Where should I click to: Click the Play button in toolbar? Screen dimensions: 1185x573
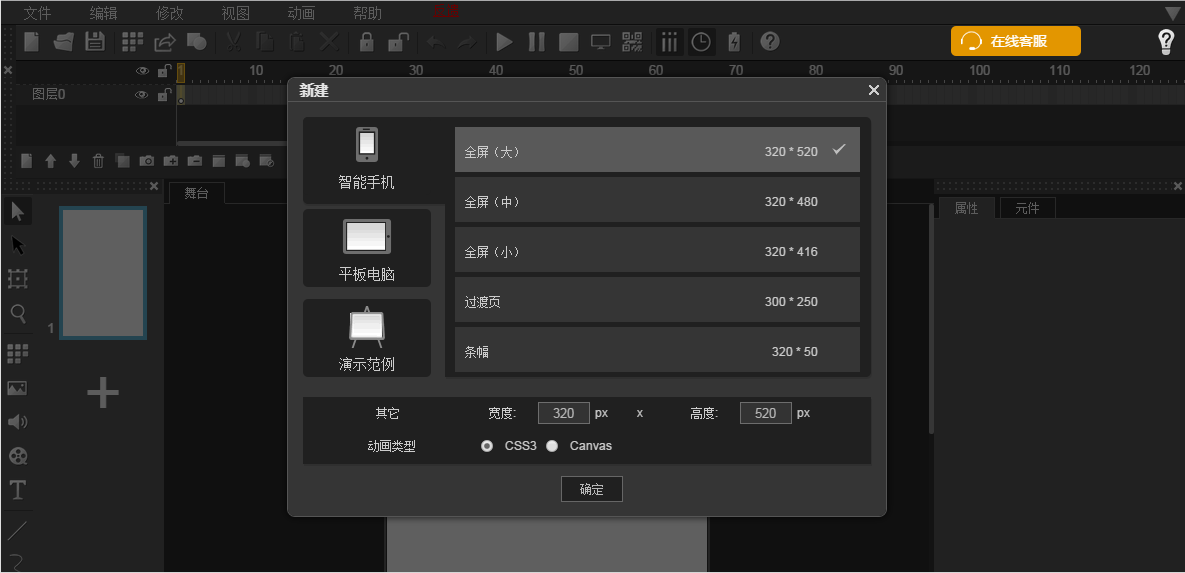coord(504,42)
